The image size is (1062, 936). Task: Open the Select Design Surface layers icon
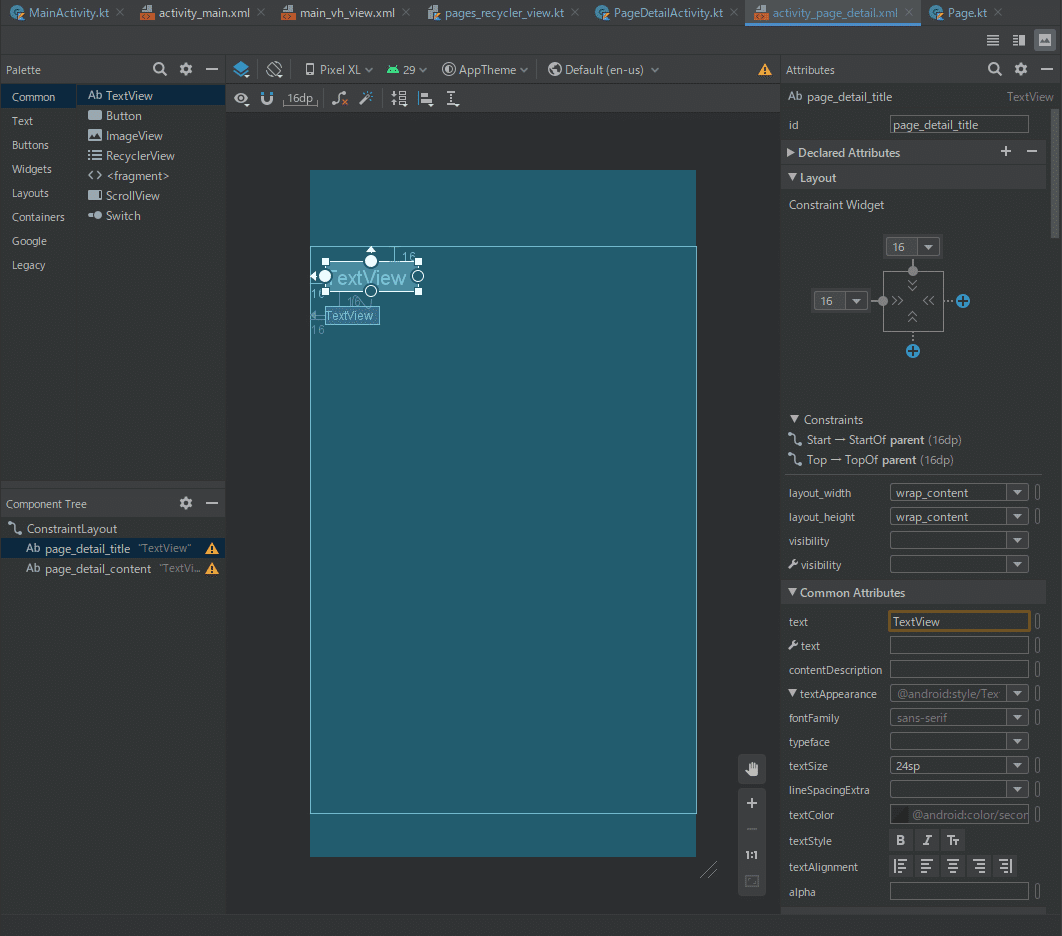point(241,70)
